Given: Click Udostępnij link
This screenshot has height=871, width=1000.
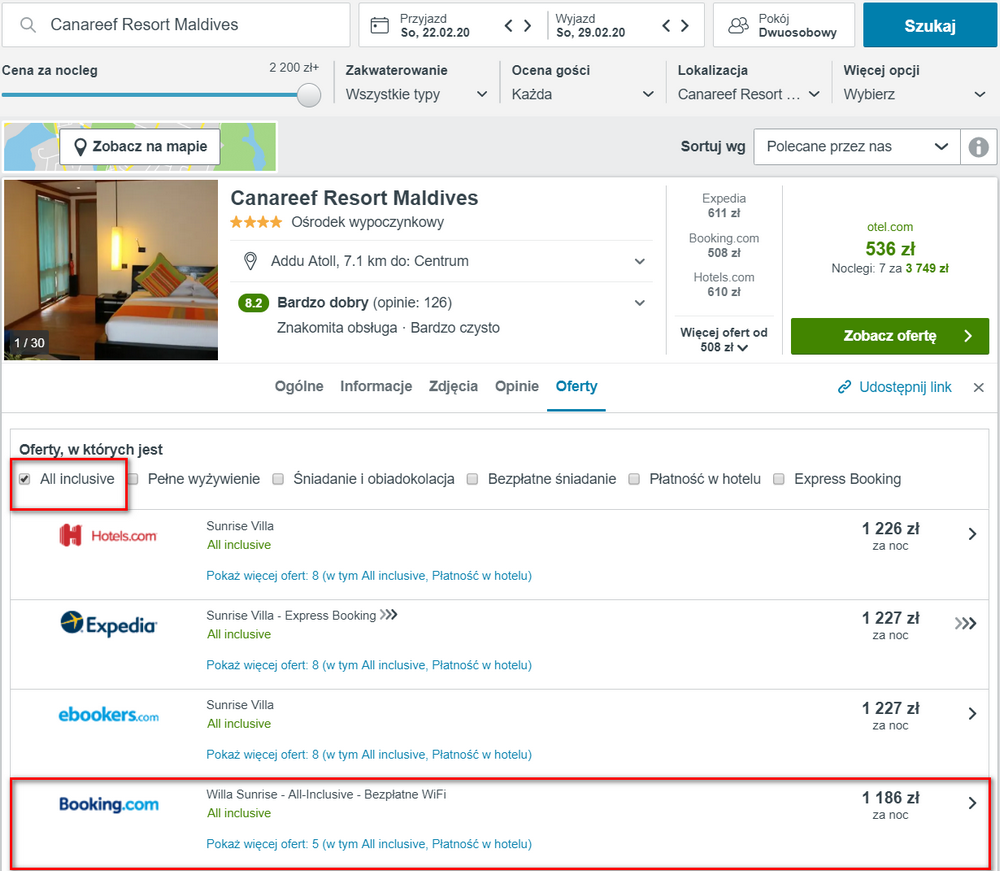Looking at the screenshot, I should (x=905, y=387).
